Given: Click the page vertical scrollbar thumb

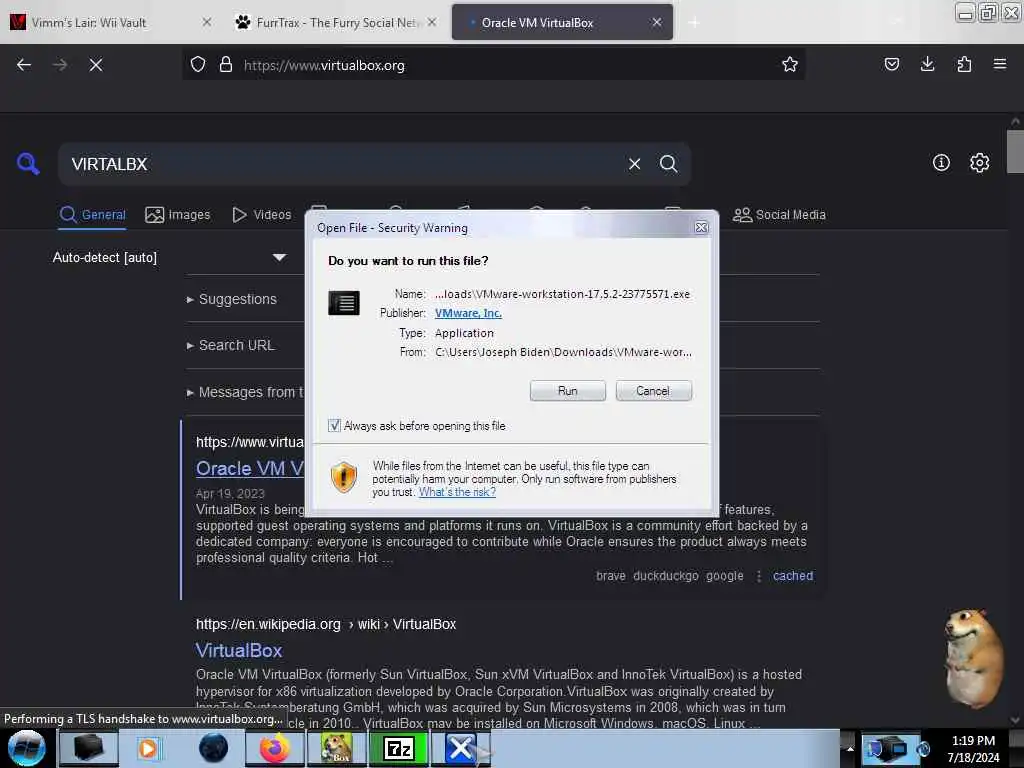Looking at the screenshot, I should point(1015,152).
